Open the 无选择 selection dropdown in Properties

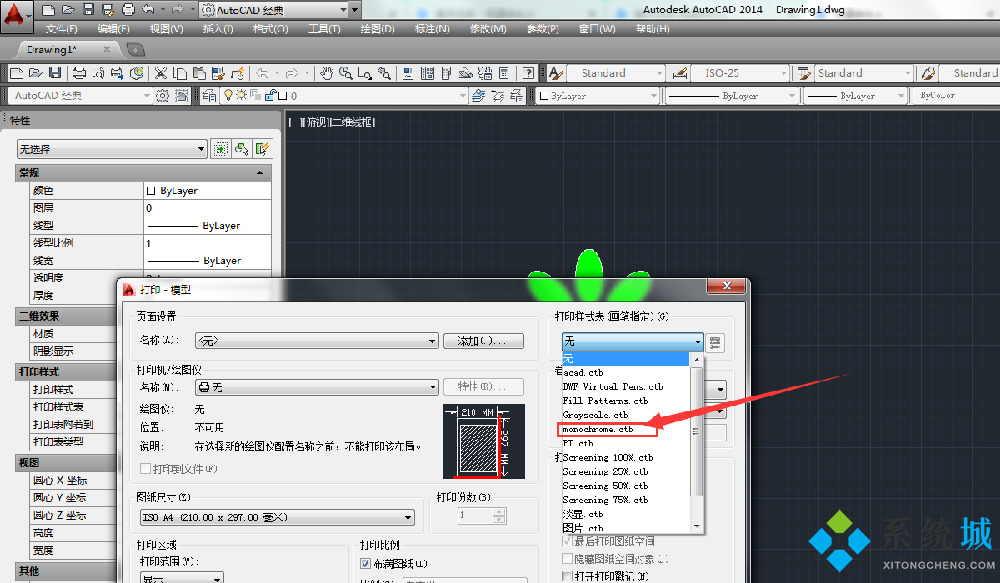(x=112, y=149)
